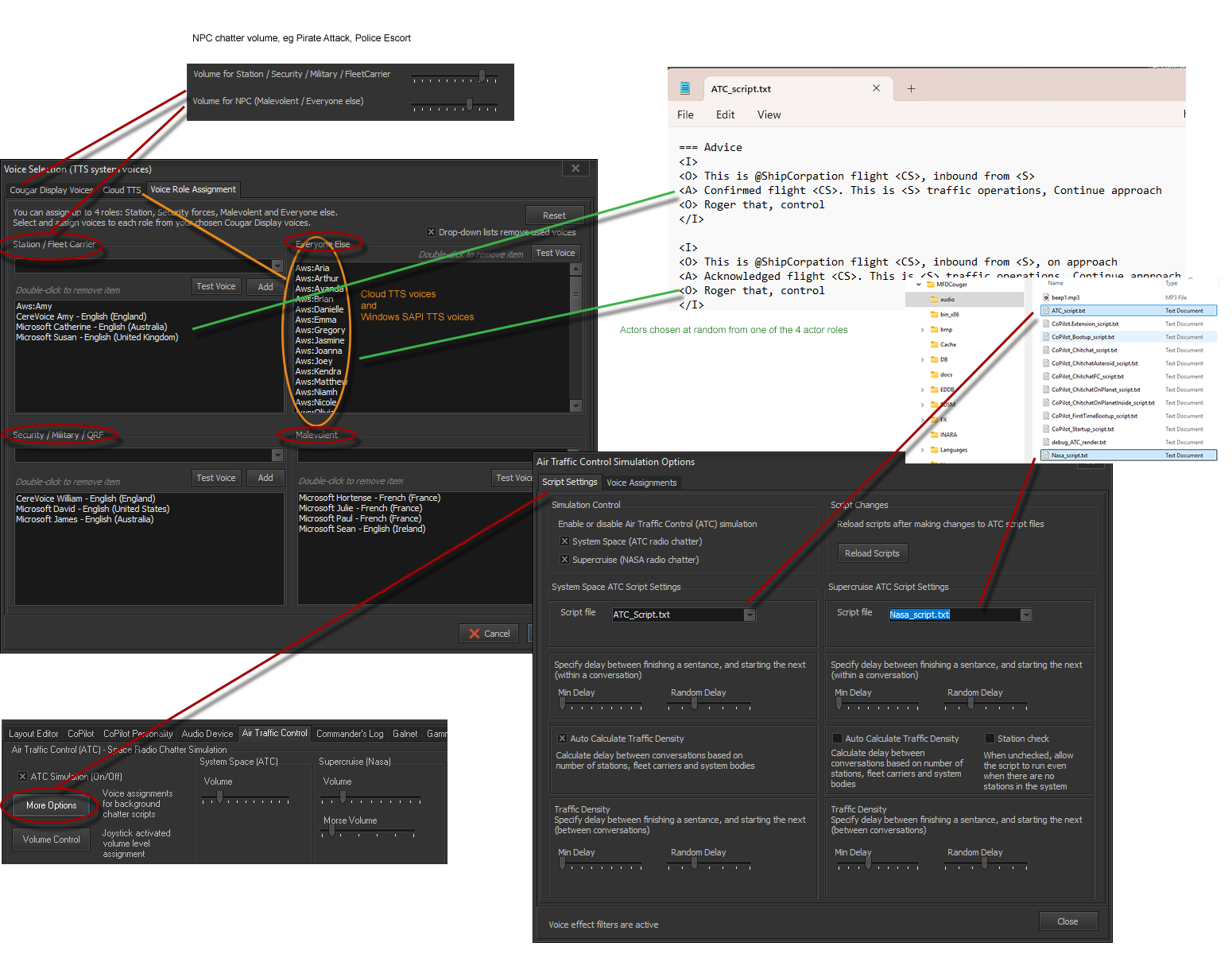This screenshot has height=954, width=1232.
Task: Disable System Space ATC radio chatter checkbox
Action: [564, 541]
